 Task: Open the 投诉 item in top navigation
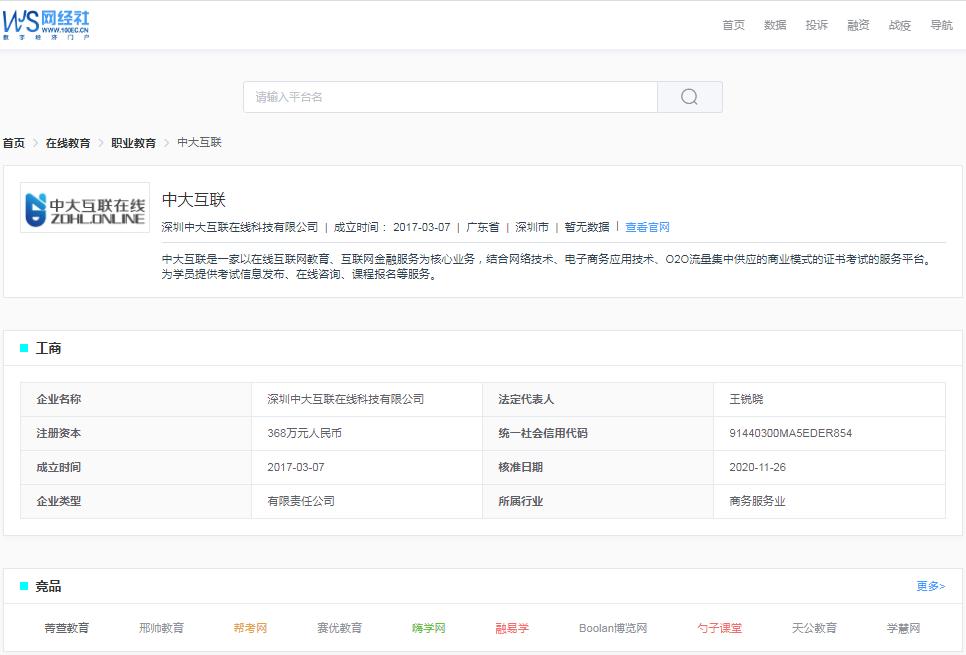[817, 24]
